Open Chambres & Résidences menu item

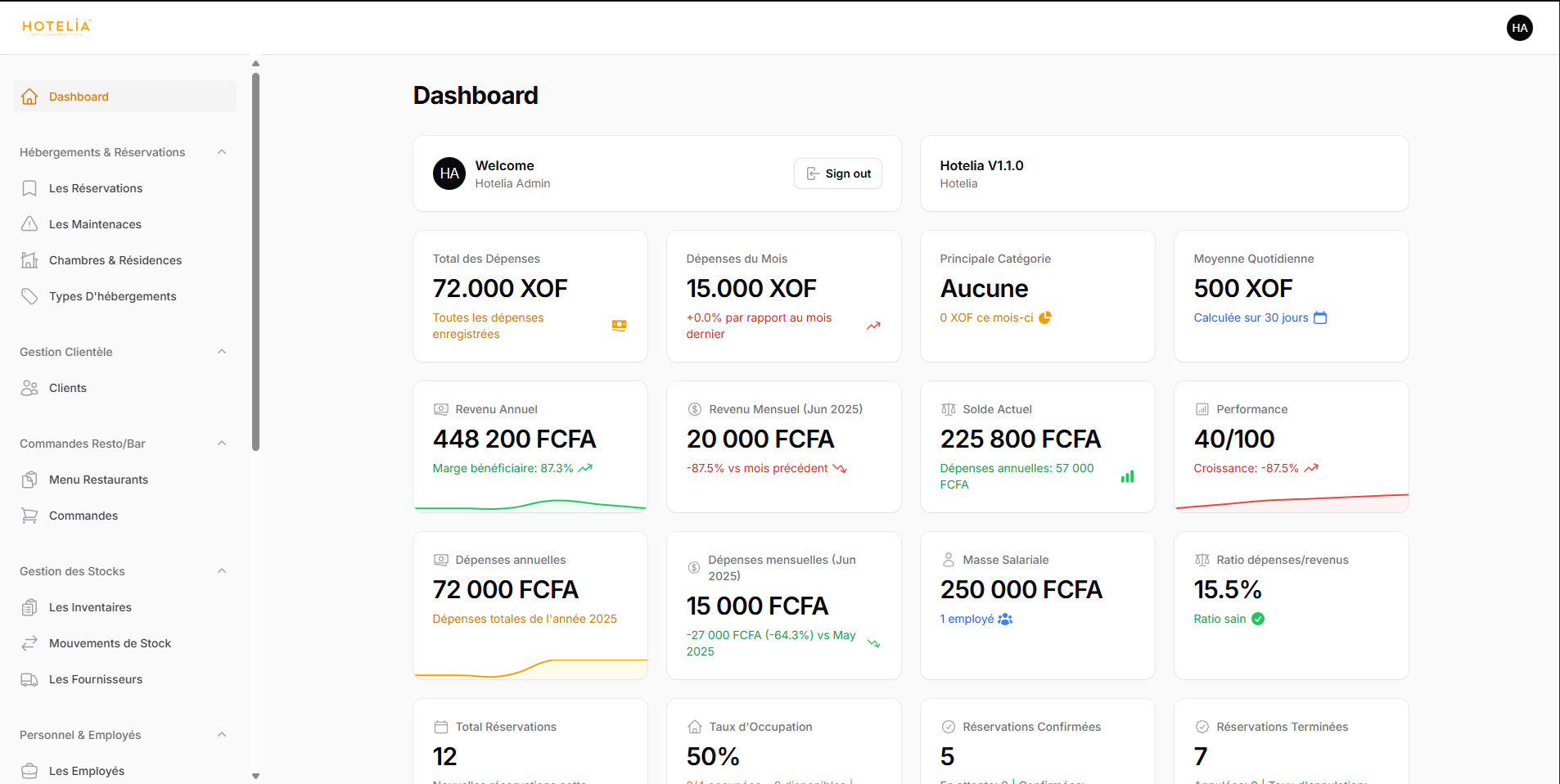[x=115, y=260]
